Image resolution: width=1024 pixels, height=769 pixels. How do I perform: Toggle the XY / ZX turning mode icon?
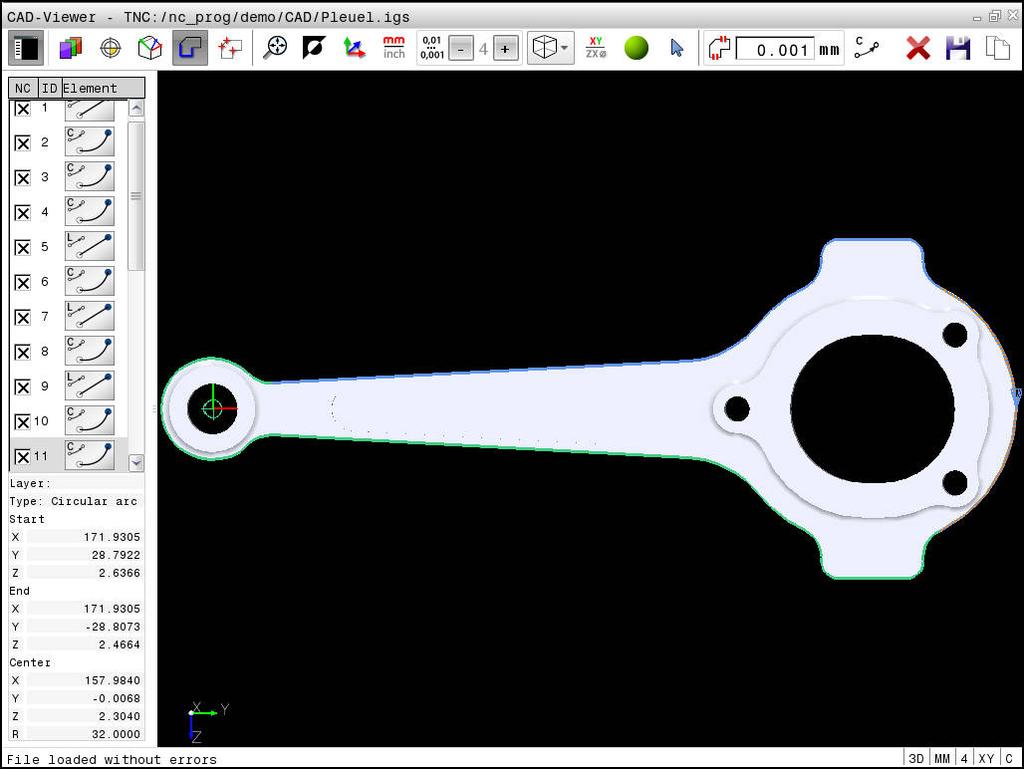point(596,48)
